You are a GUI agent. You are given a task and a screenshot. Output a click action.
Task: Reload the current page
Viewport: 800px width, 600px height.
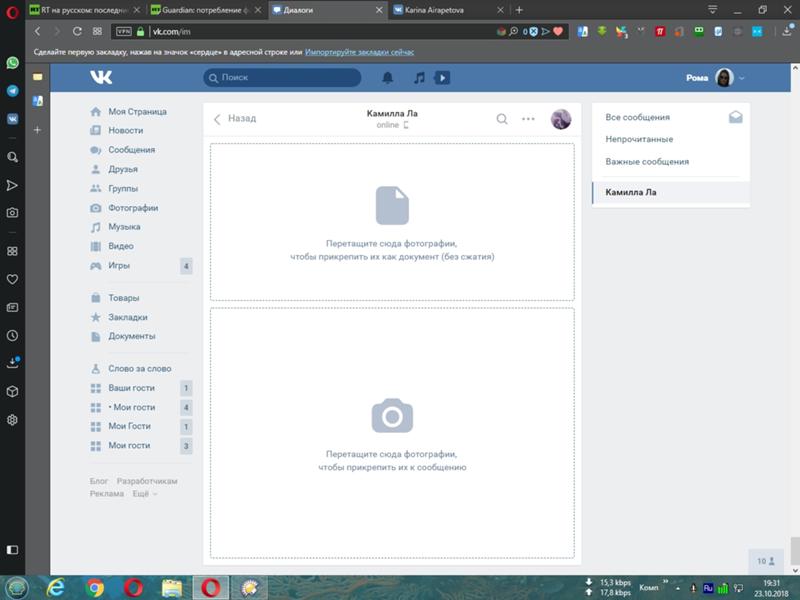pos(77,31)
